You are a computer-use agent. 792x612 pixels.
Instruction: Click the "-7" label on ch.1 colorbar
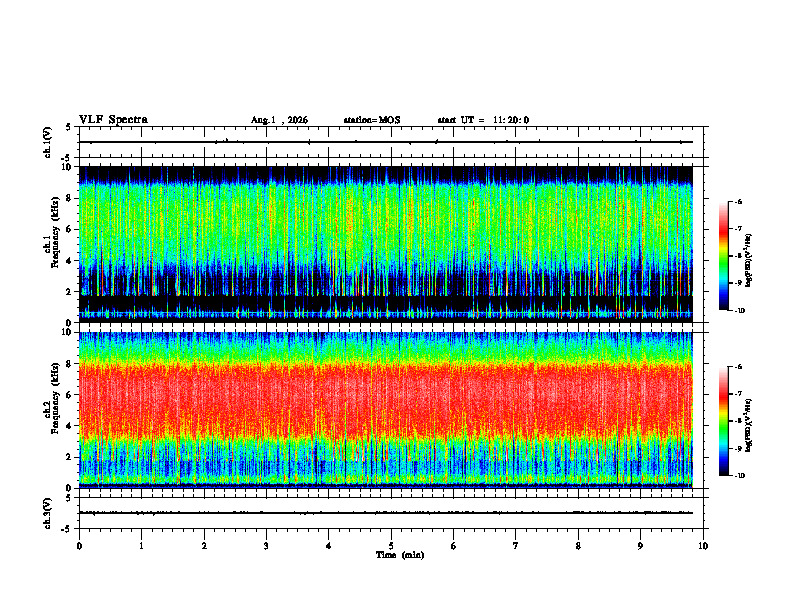pyautogui.click(x=739, y=229)
